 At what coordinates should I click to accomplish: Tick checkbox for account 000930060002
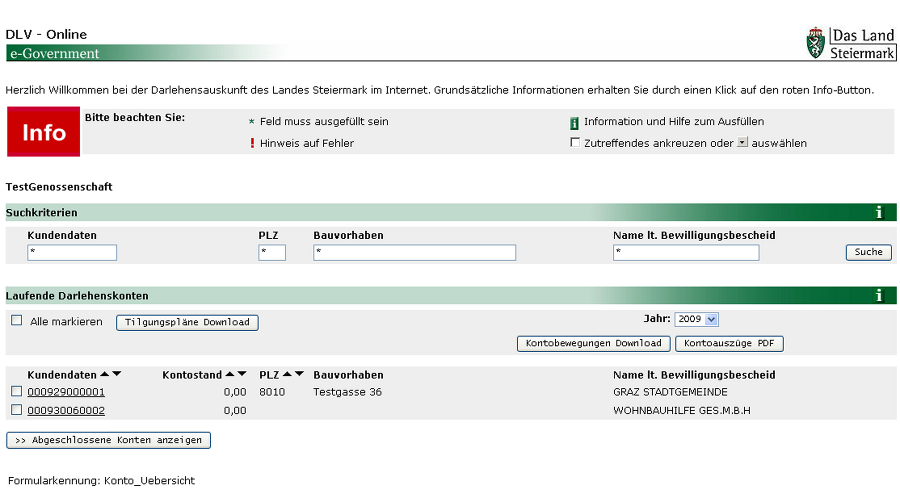point(17,410)
